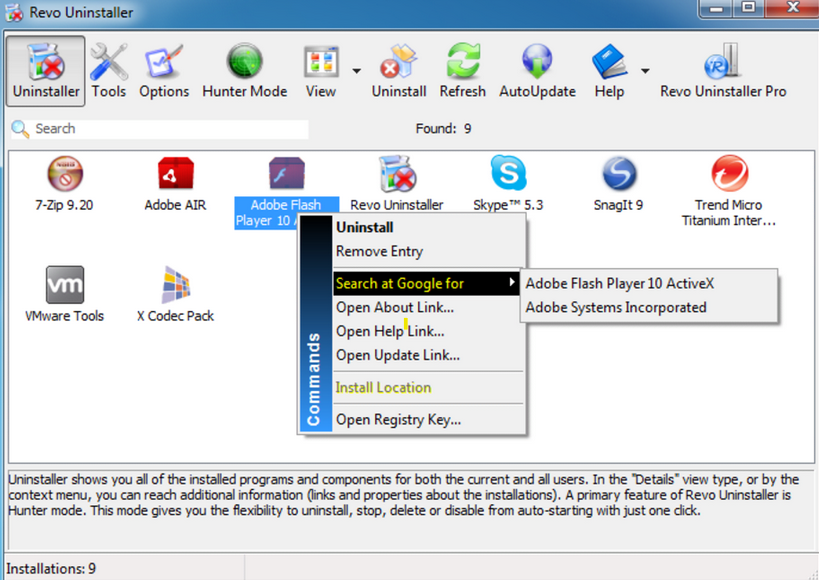819x580 pixels.
Task: Expand the Help dropdown arrow
Action: click(x=645, y=71)
